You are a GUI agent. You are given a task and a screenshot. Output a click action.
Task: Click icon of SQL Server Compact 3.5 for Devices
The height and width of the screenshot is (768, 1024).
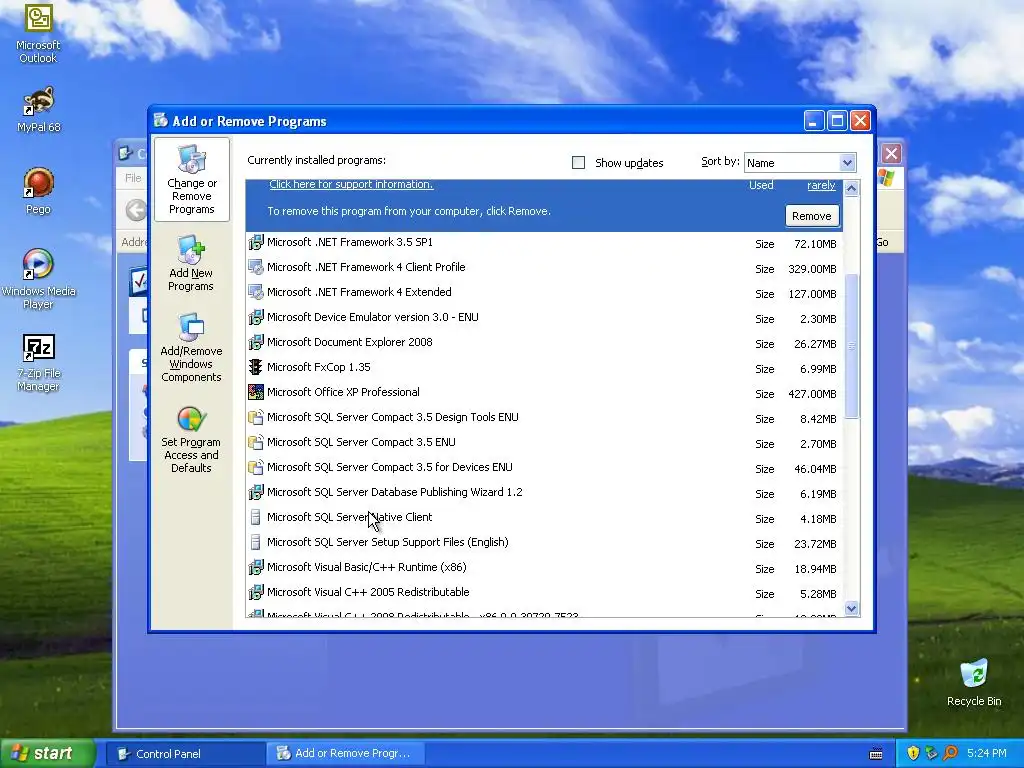[256, 467]
